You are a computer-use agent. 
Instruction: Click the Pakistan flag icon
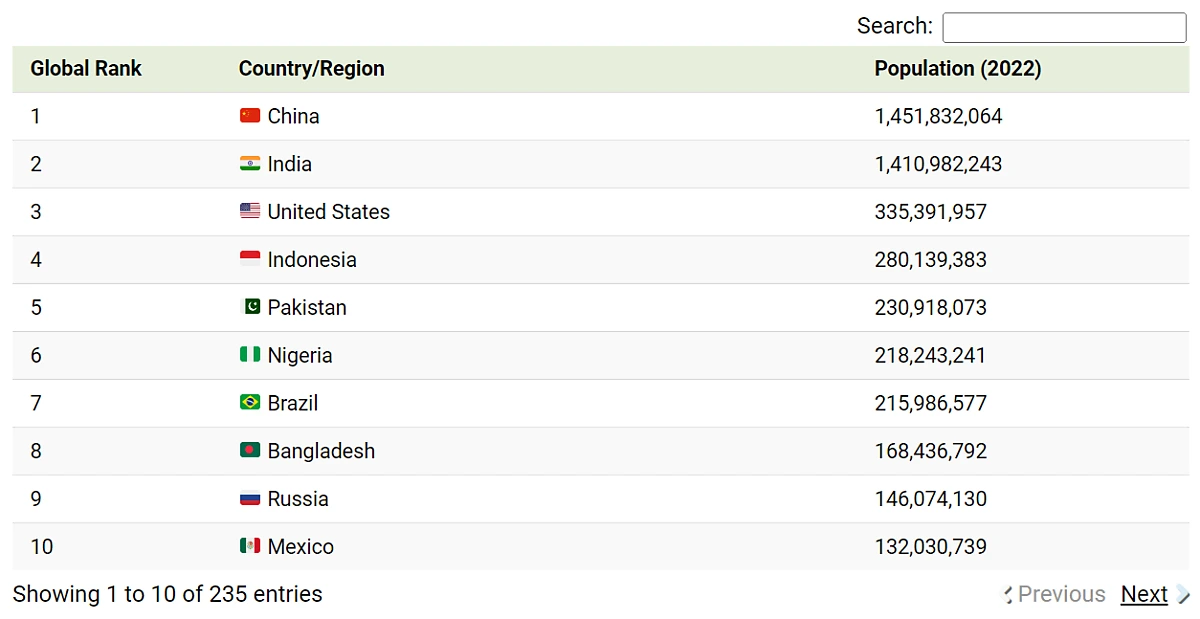[x=252, y=307]
